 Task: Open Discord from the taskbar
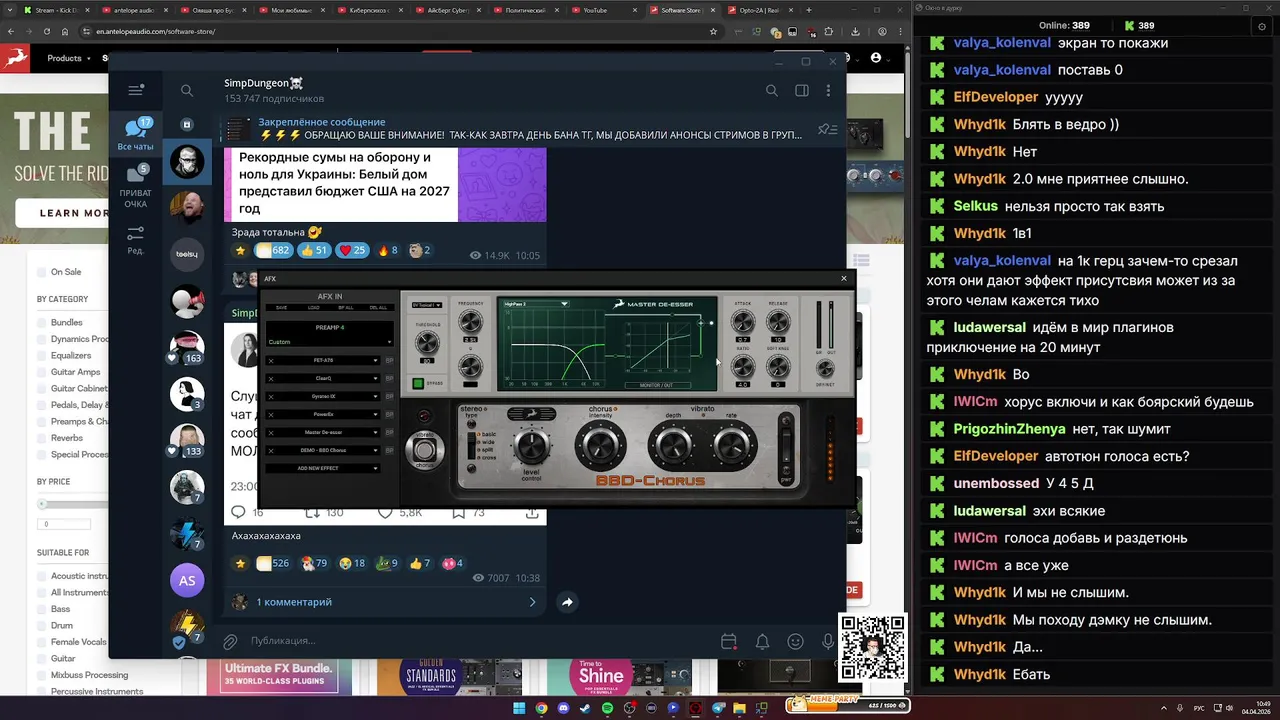coord(563,708)
